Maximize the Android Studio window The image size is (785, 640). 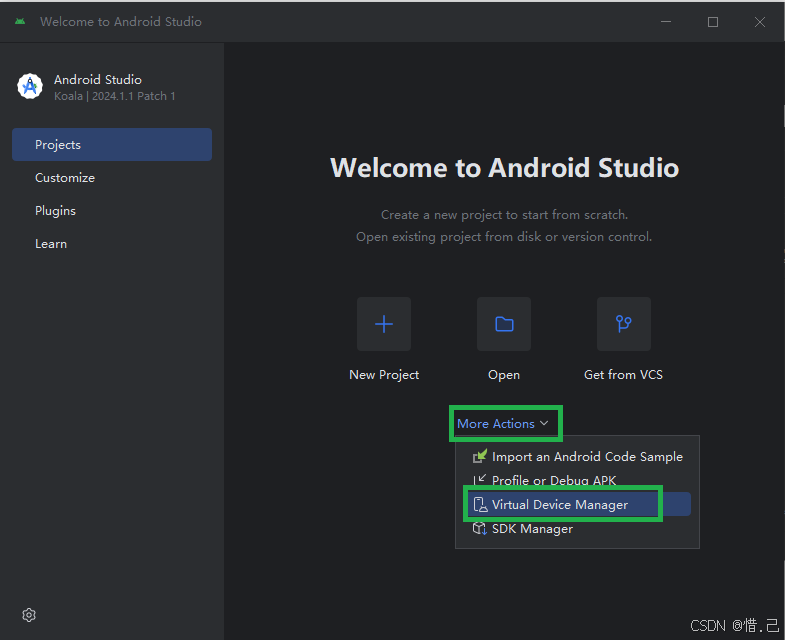(713, 22)
